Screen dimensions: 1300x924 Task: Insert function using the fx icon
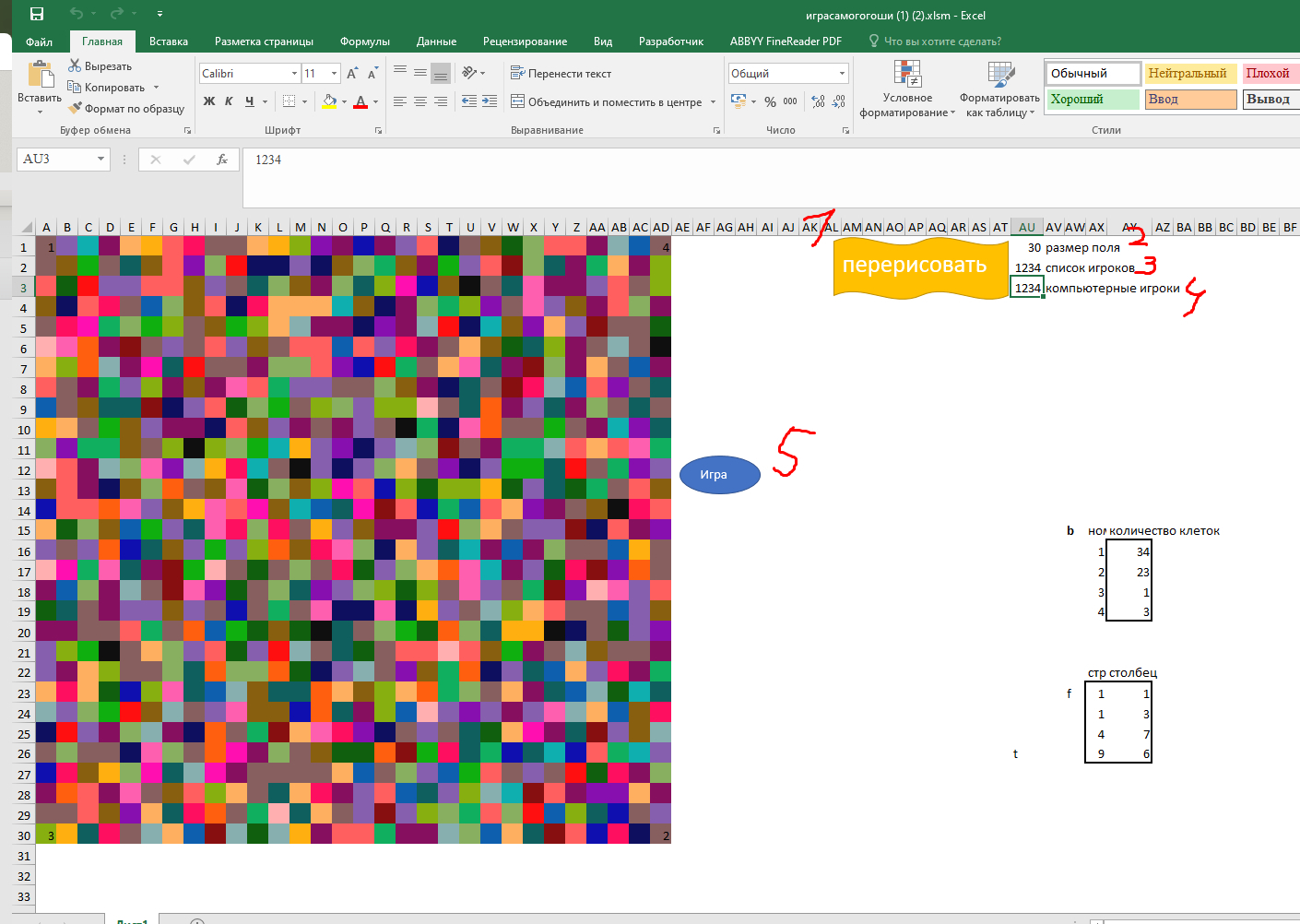point(222,160)
